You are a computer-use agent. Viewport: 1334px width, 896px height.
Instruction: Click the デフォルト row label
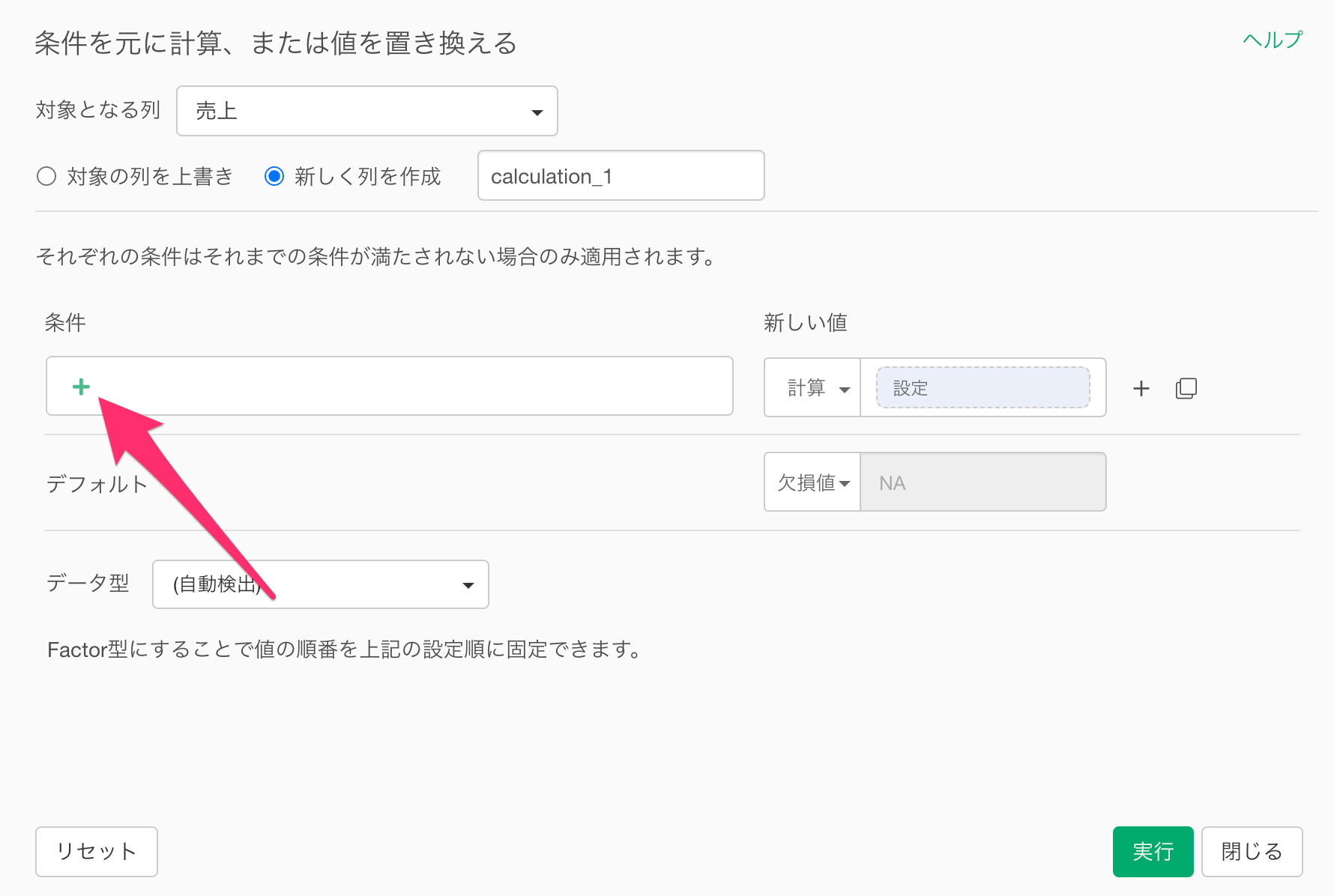(x=97, y=484)
